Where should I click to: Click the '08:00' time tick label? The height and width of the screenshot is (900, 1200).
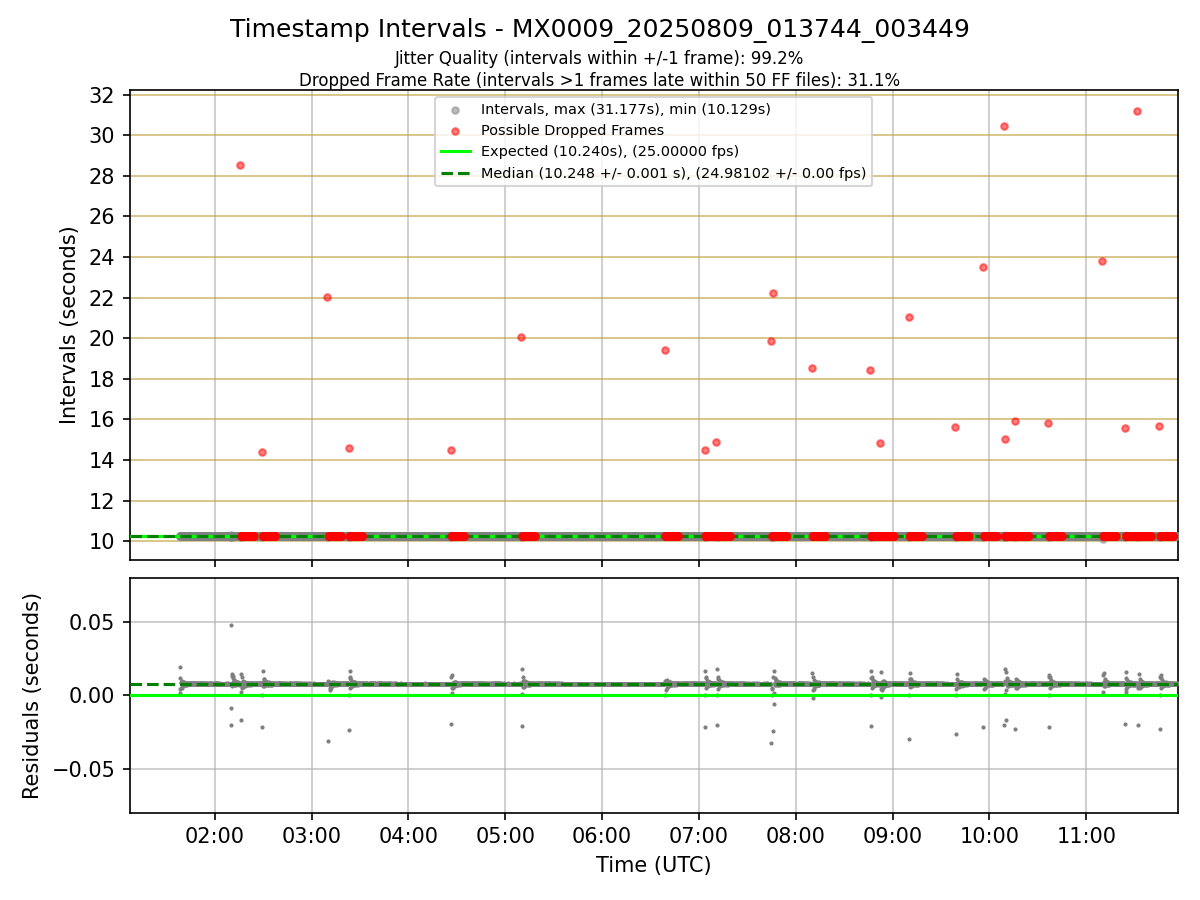tap(795, 835)
